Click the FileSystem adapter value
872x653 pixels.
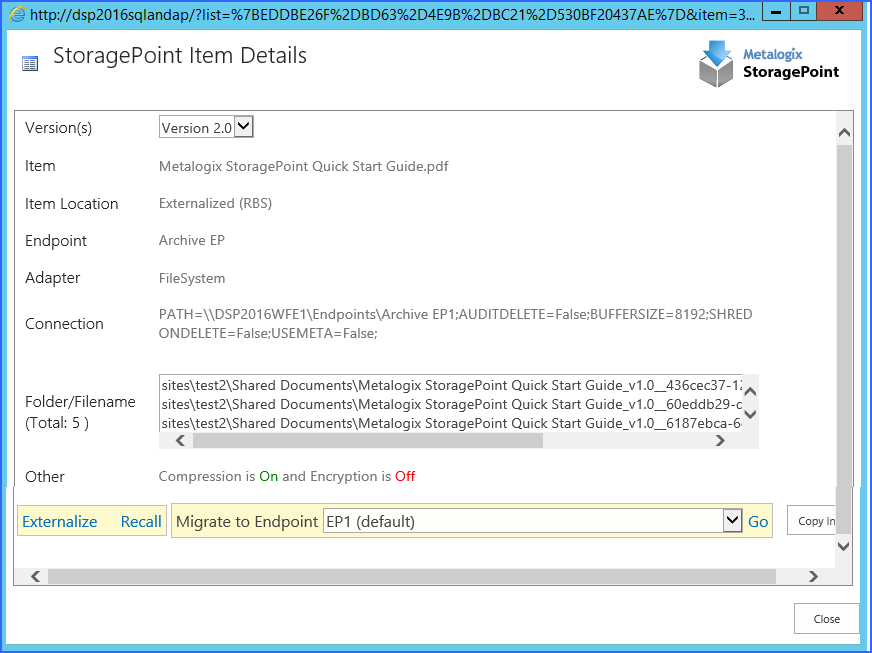coord(192,278)
